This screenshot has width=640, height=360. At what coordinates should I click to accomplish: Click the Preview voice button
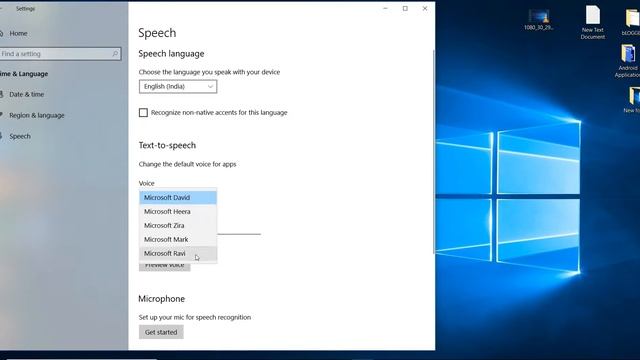(x=164, y=267)
